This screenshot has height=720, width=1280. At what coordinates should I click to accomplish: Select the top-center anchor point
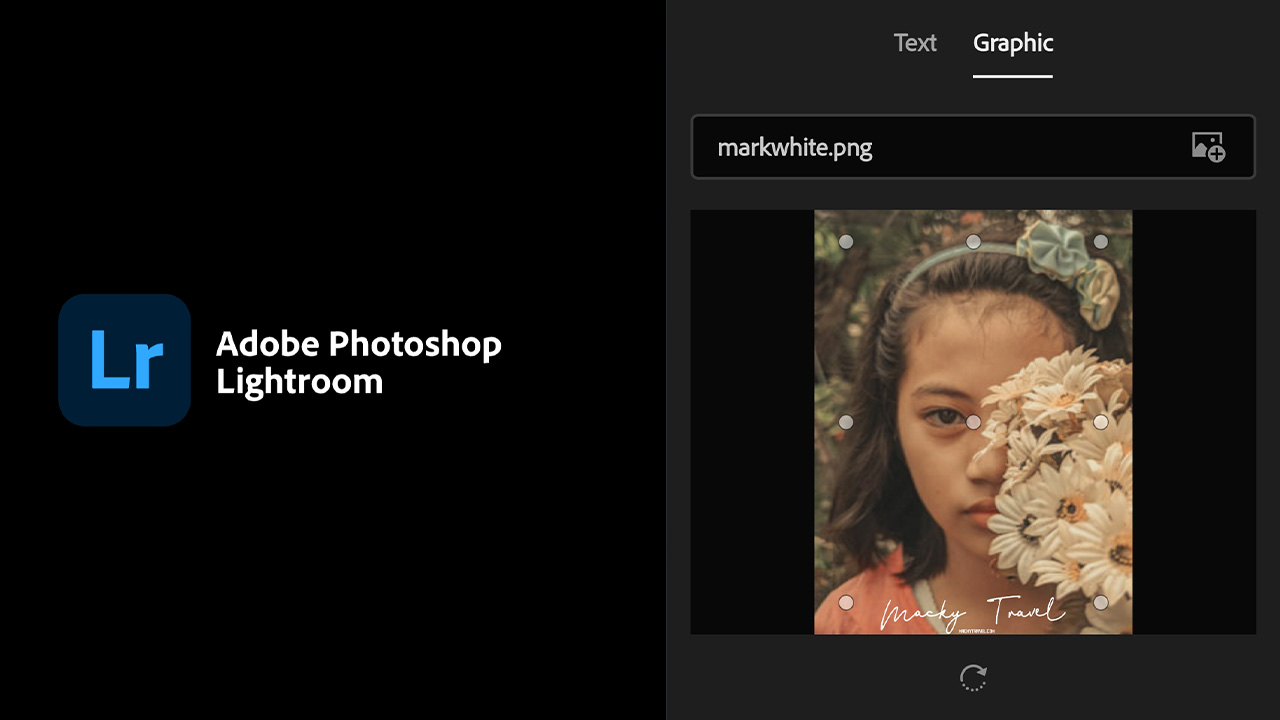[x=973, y=242]
